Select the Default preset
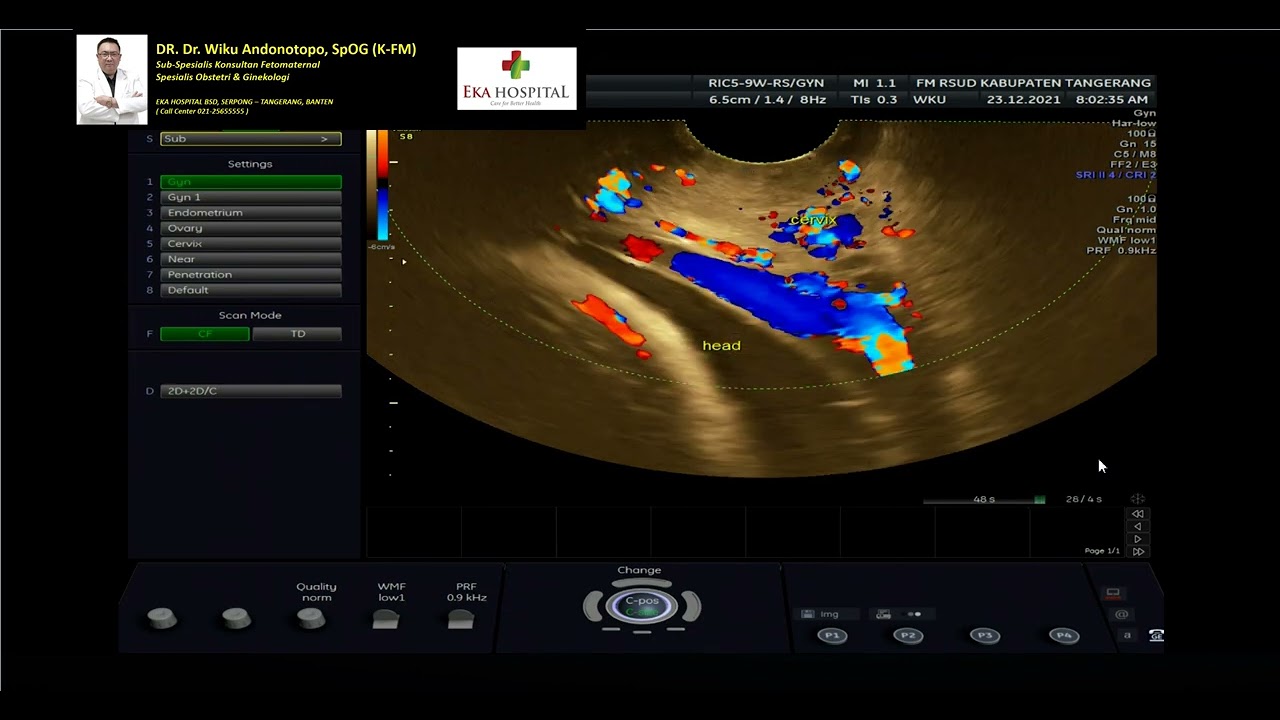Viewport: 1280px width, 720px height. [250, 290]
